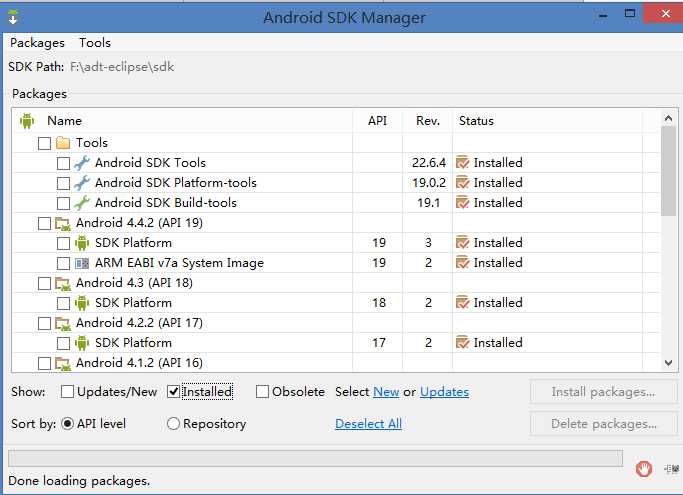This screenshot has width=683, height=495.
Task: Click revision 22.6.4 of Android SDK Tools
Action: 429,163
